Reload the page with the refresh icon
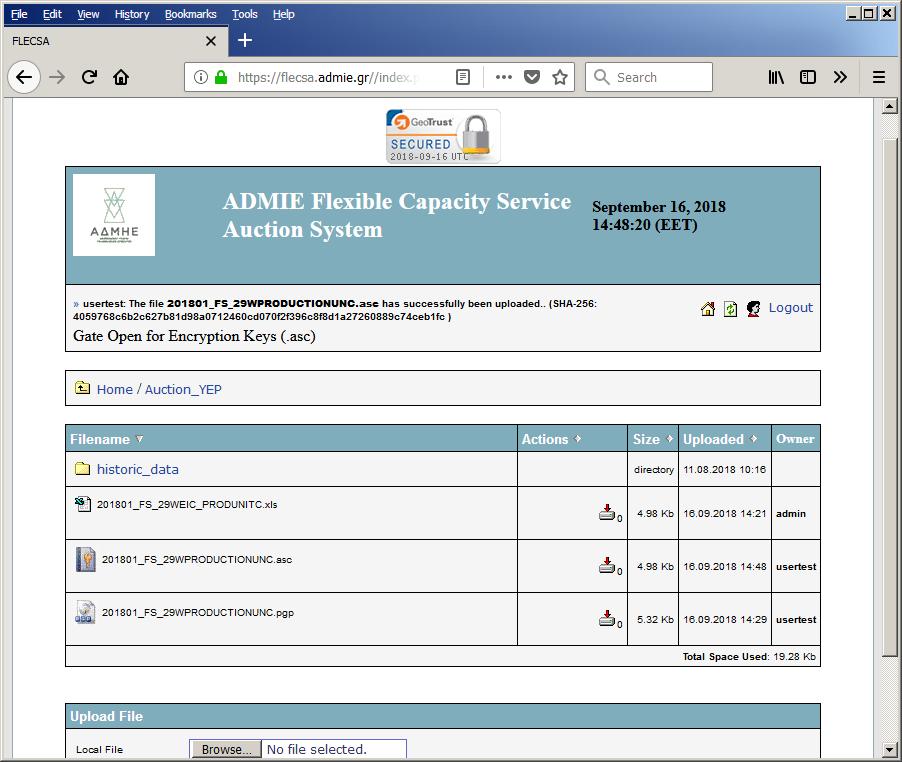This screenshot has height=762, width=902. coord(89,77)
